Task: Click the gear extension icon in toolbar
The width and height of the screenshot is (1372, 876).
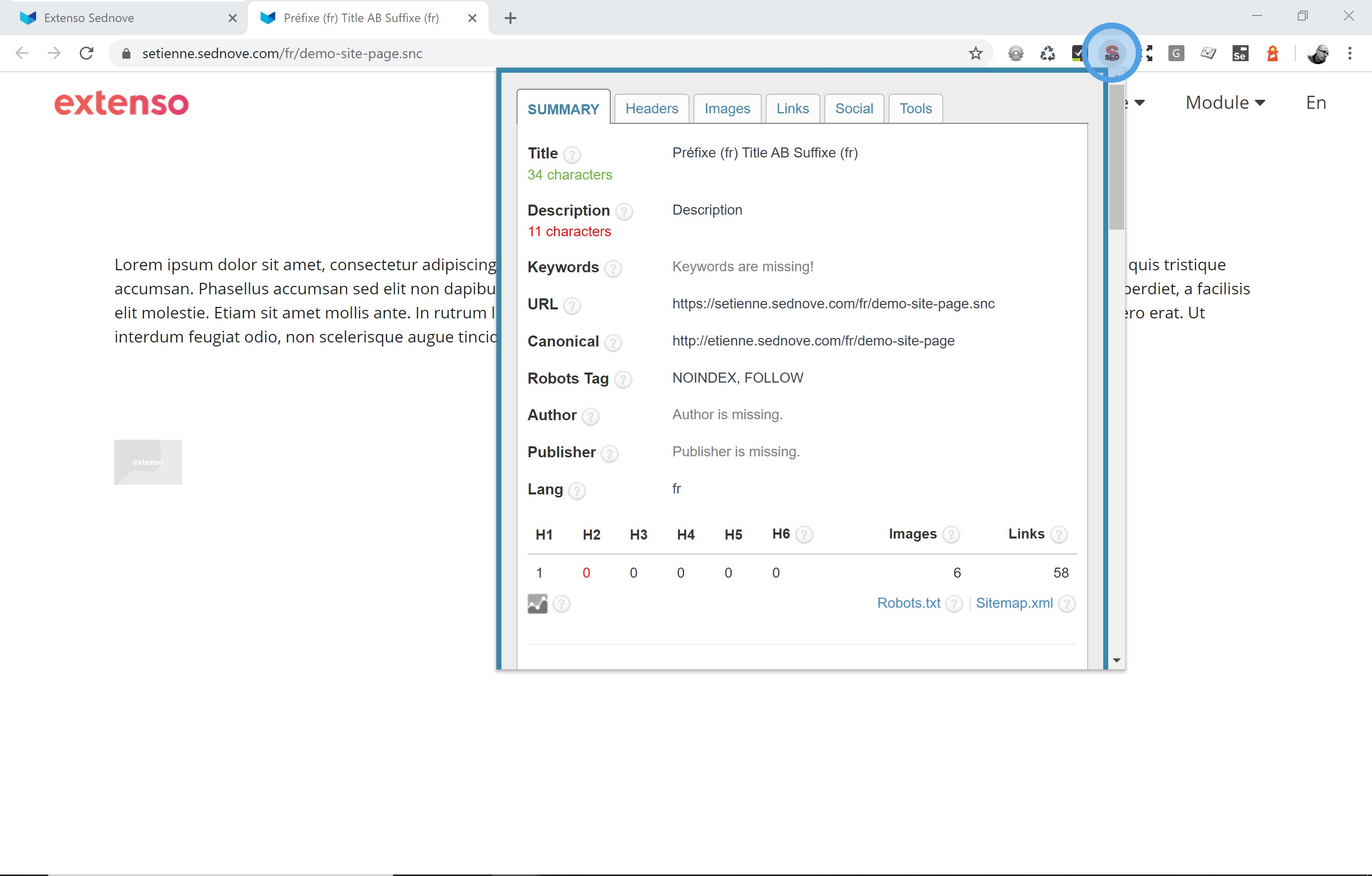Action: click(1015, 54)
